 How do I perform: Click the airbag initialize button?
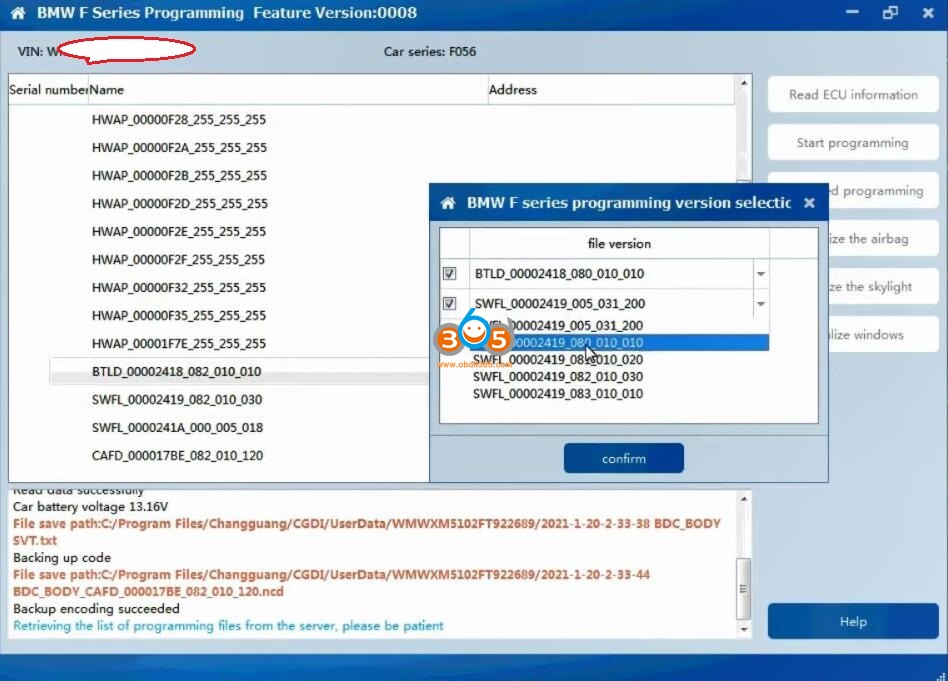pos(883,238)
